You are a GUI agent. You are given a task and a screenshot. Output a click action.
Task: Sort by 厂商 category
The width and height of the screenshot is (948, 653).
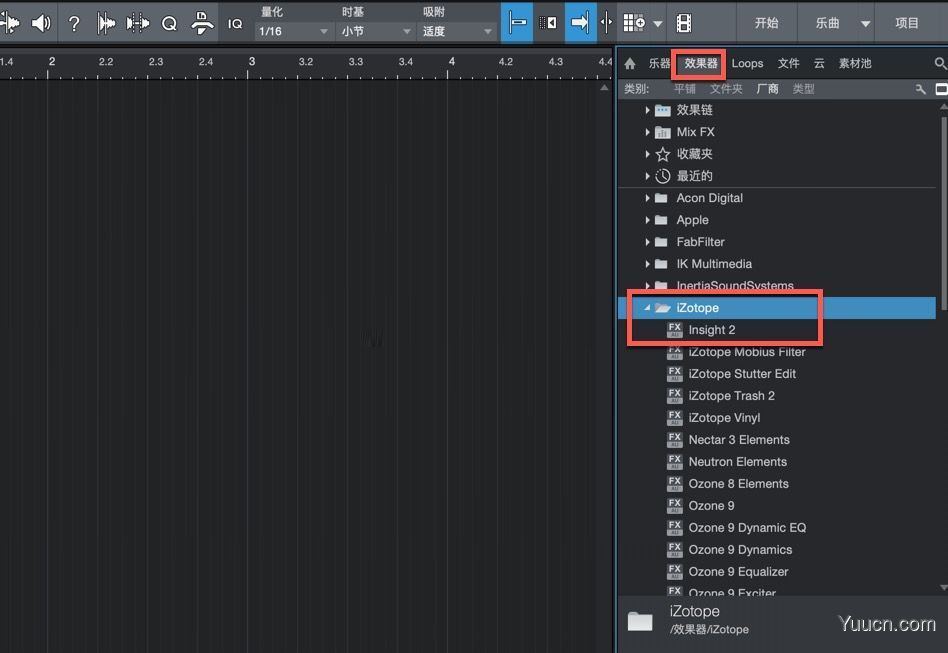tap(767, 89)
